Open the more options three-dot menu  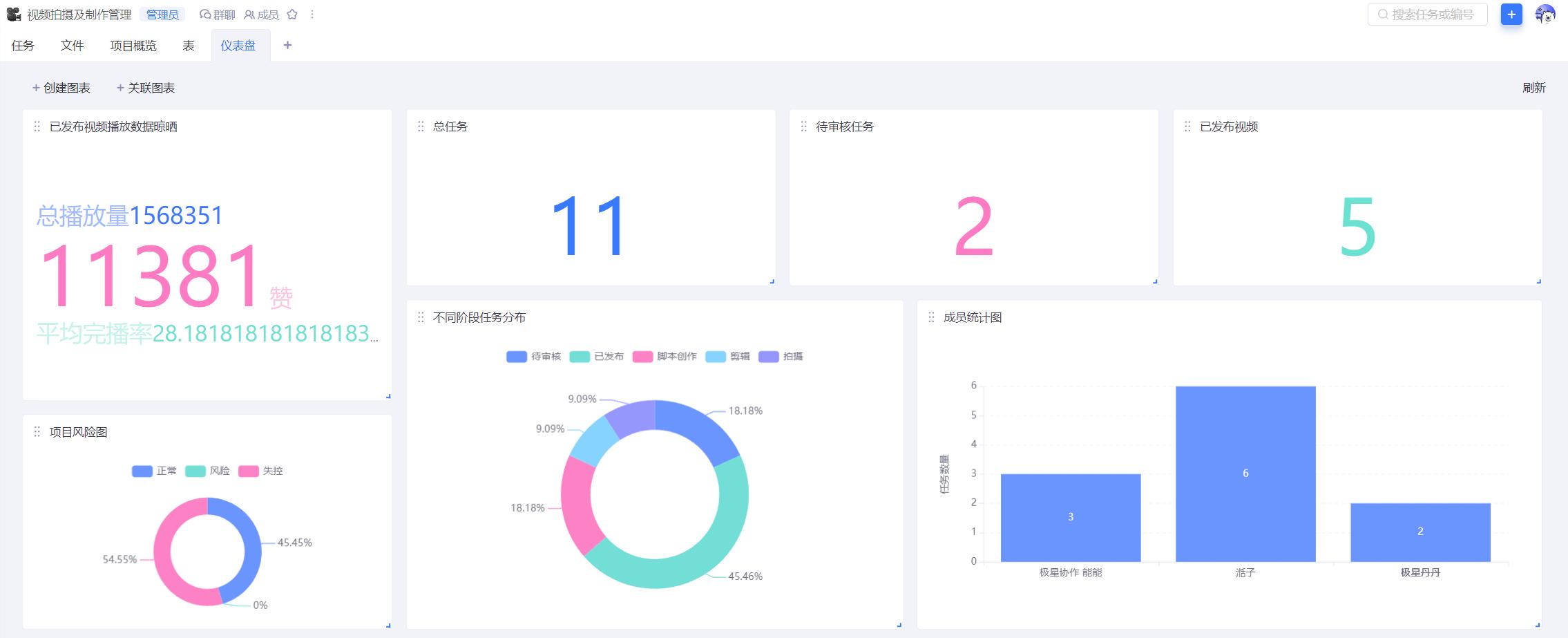(313, 14)
